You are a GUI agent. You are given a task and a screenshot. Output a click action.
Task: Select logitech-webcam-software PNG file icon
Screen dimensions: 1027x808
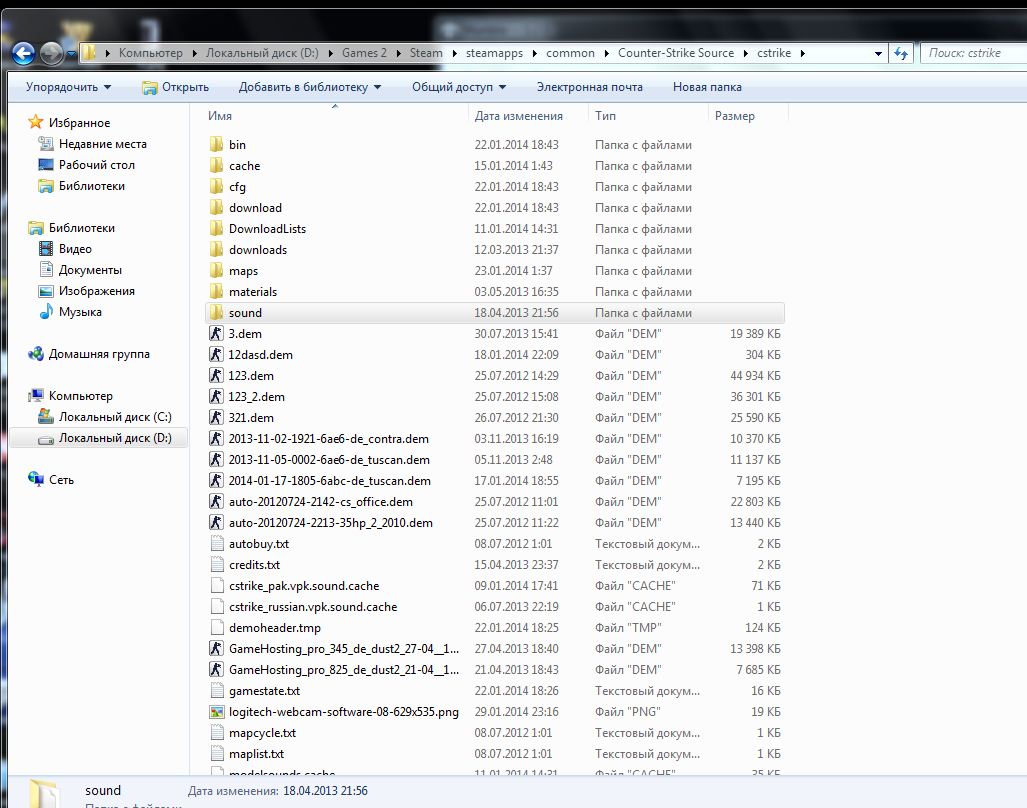(x=216, y=712)
